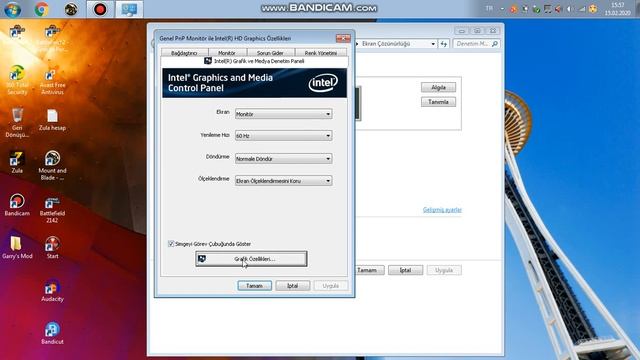Launch the Mount and Blade shortcut
The image size is (640, 360).
[x=52, y=166]
